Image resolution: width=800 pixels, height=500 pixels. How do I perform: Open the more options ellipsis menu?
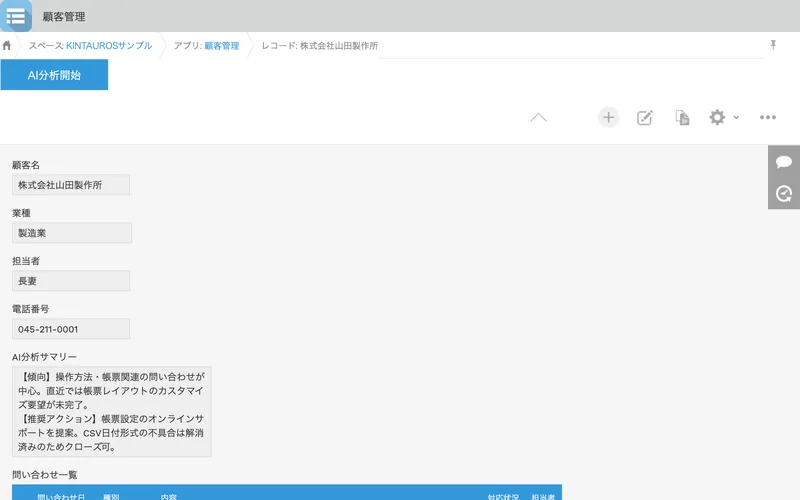[x=768, y=117]
